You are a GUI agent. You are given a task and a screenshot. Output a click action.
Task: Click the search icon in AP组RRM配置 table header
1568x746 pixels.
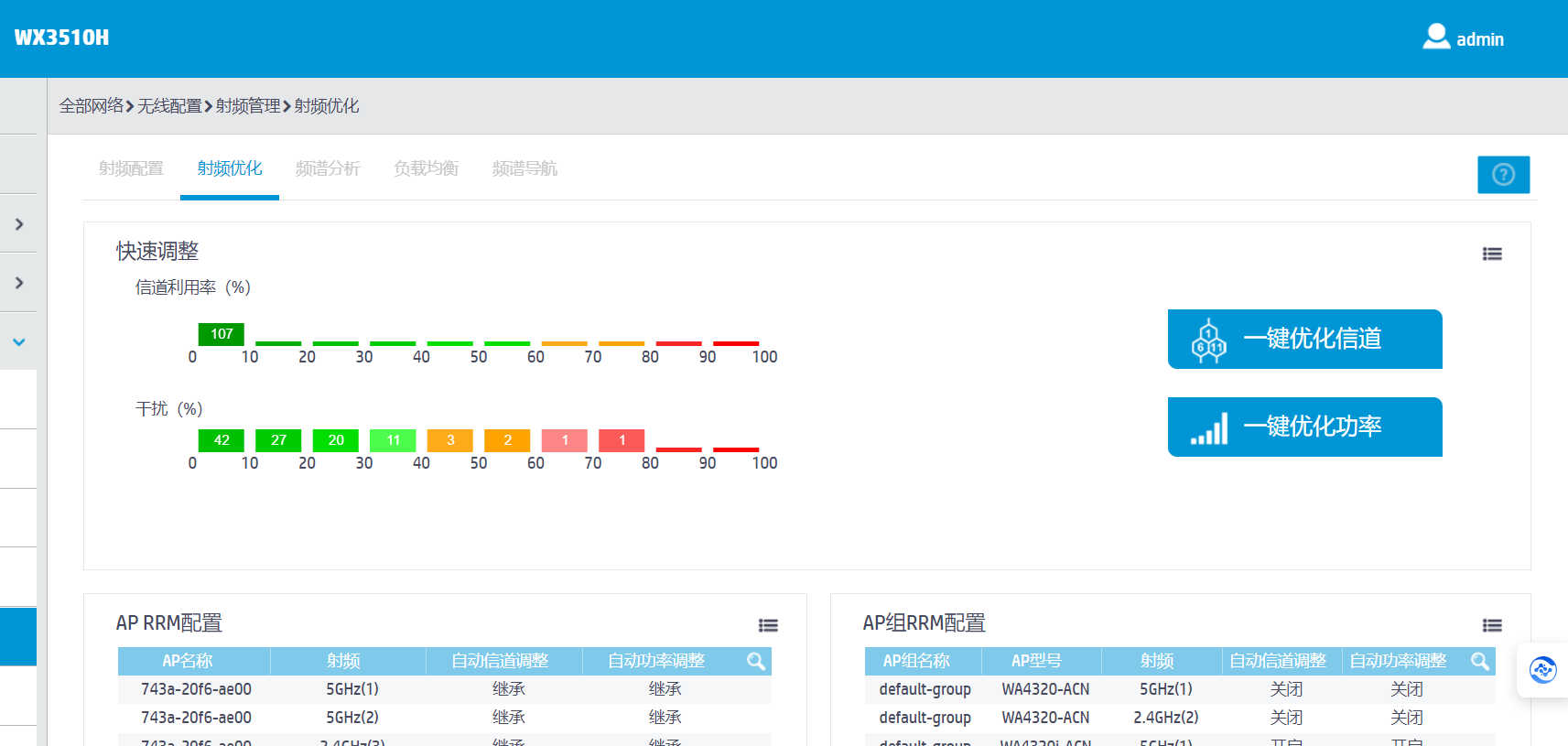pos(1479,661)
